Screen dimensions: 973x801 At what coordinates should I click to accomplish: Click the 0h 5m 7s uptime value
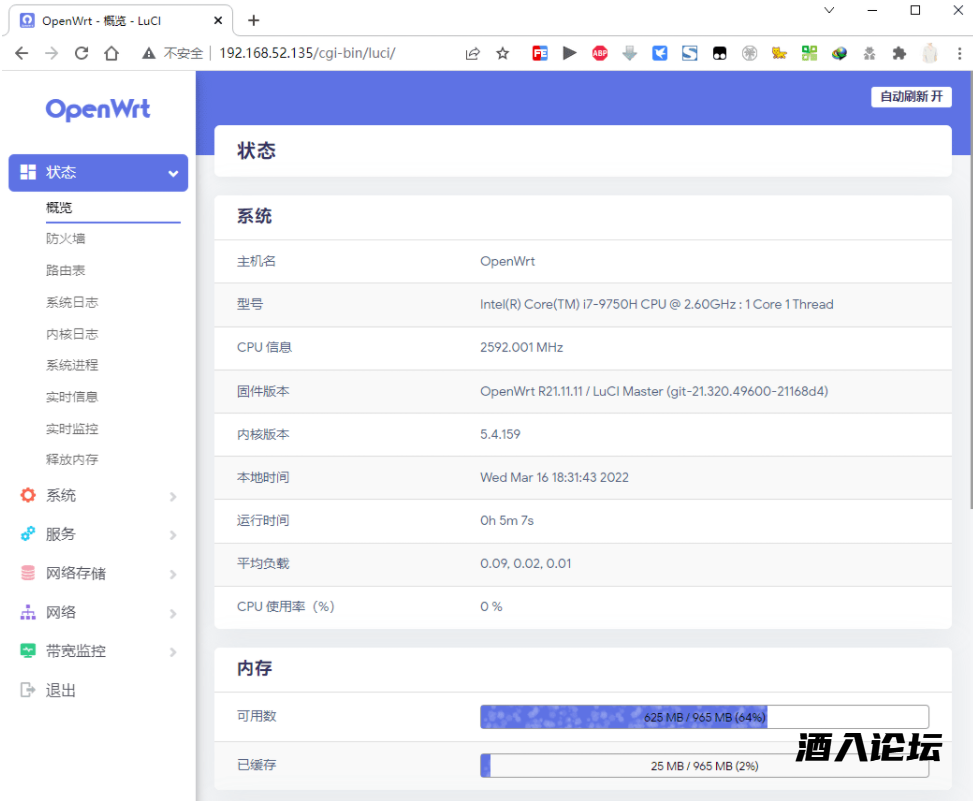(506, 521)
